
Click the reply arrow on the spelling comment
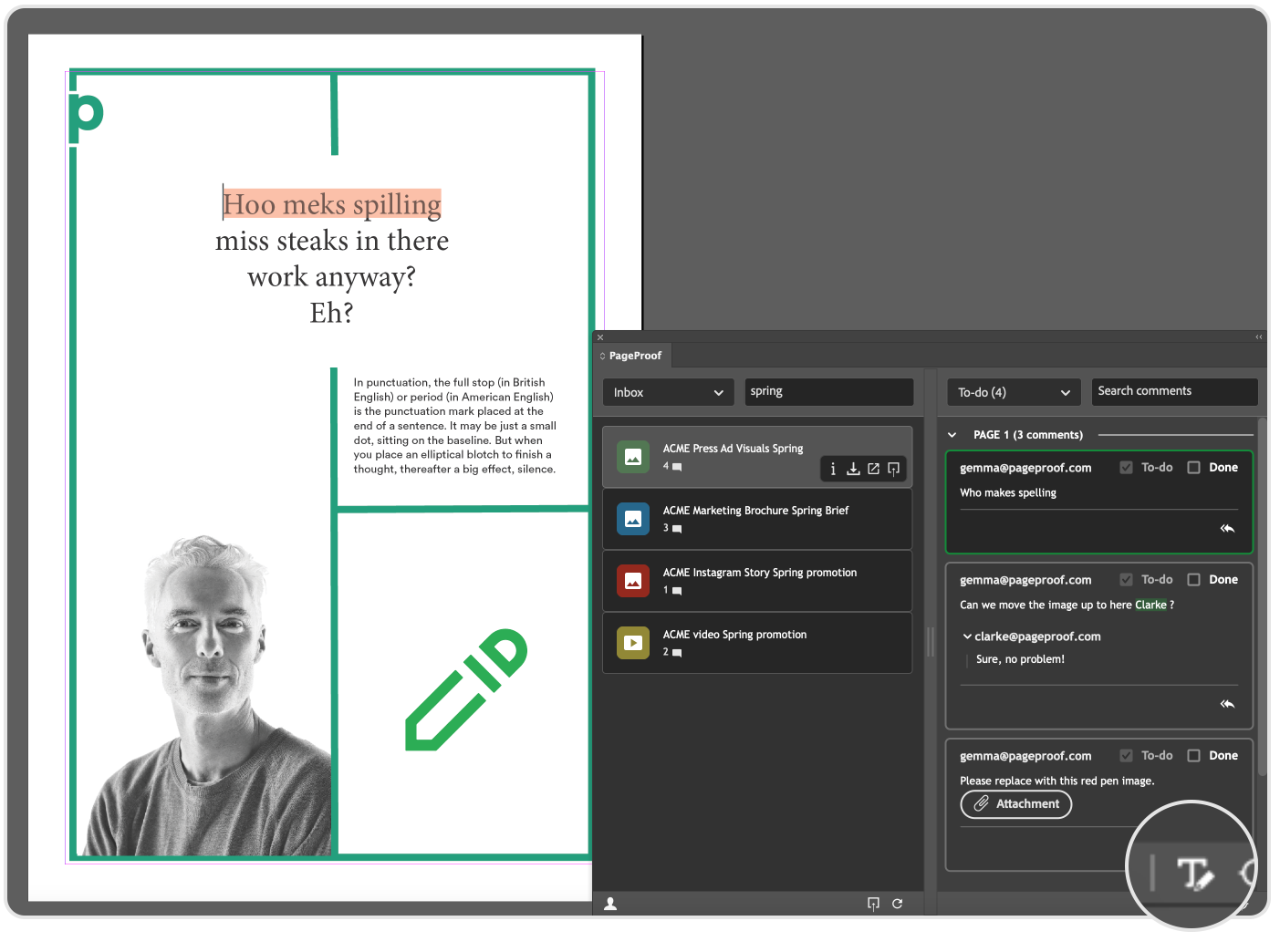[x=1227, y=528]
